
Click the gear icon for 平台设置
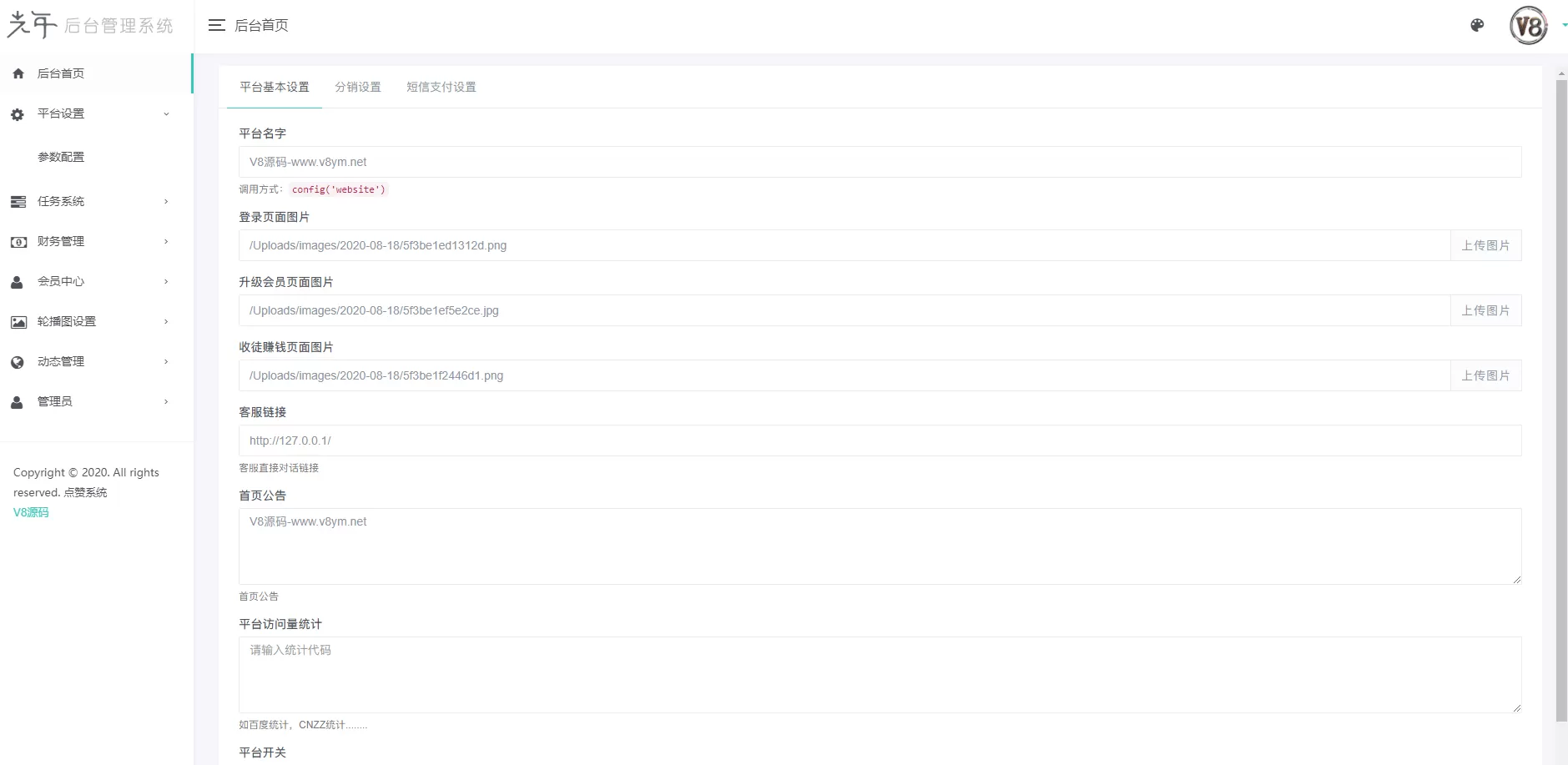click(x=18, y=114)
